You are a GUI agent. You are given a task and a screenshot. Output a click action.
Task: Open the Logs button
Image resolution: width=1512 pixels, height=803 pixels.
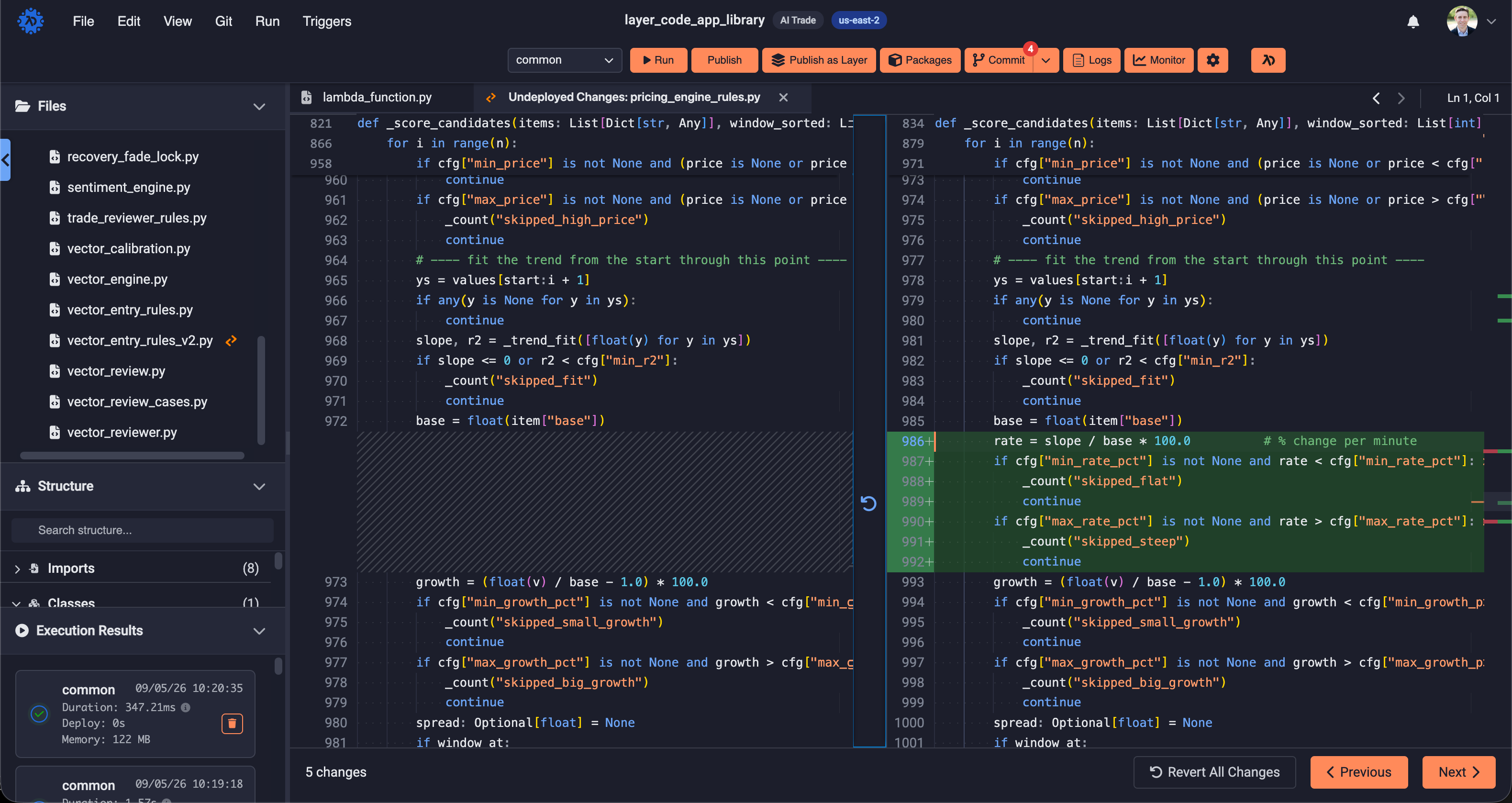point(1091,60)
